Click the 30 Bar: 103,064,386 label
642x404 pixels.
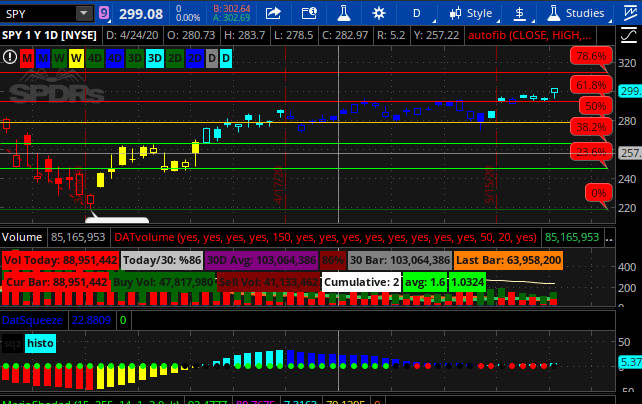pyautogui.click(x=400, y=260)
